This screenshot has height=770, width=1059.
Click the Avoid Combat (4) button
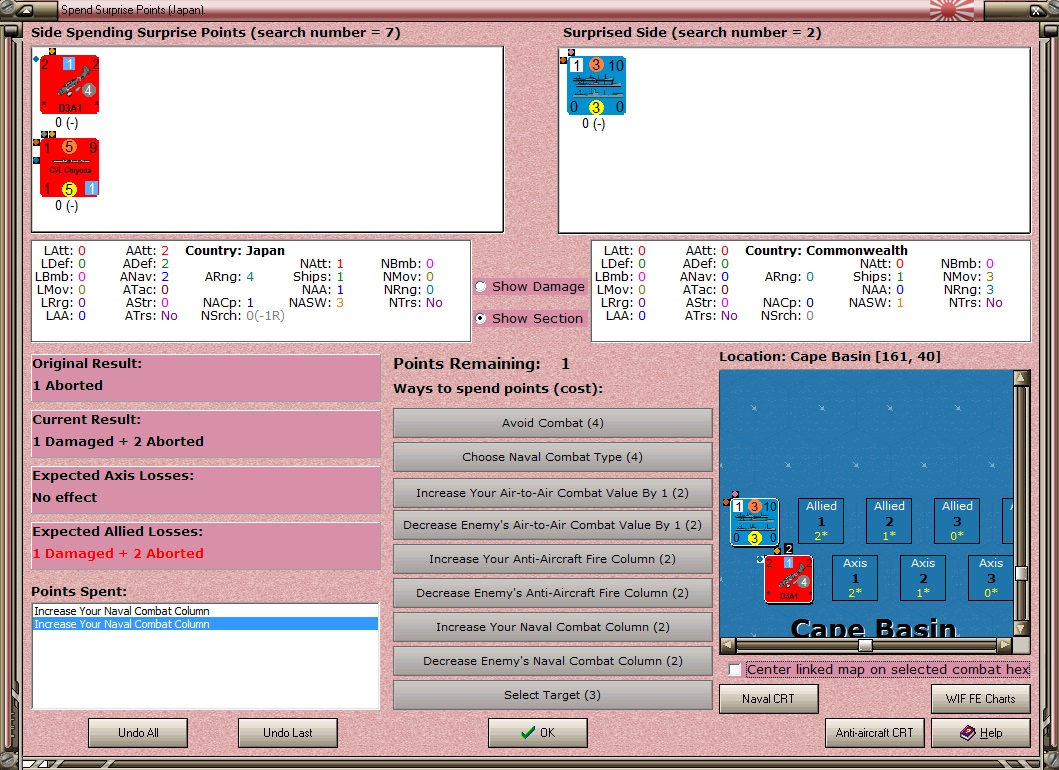click(552, 423)
